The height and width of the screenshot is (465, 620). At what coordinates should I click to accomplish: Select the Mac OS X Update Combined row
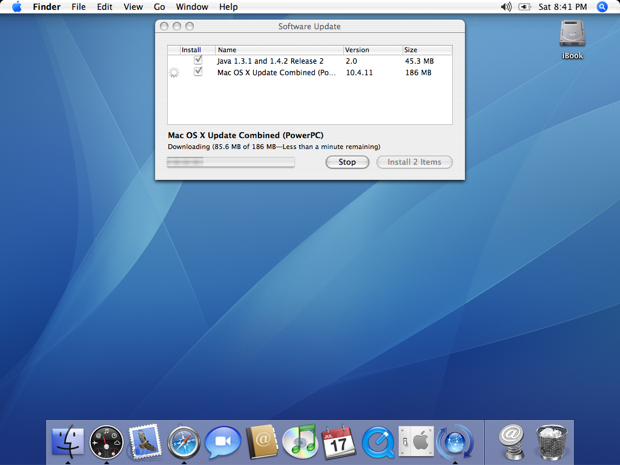(x=310, y=72)
